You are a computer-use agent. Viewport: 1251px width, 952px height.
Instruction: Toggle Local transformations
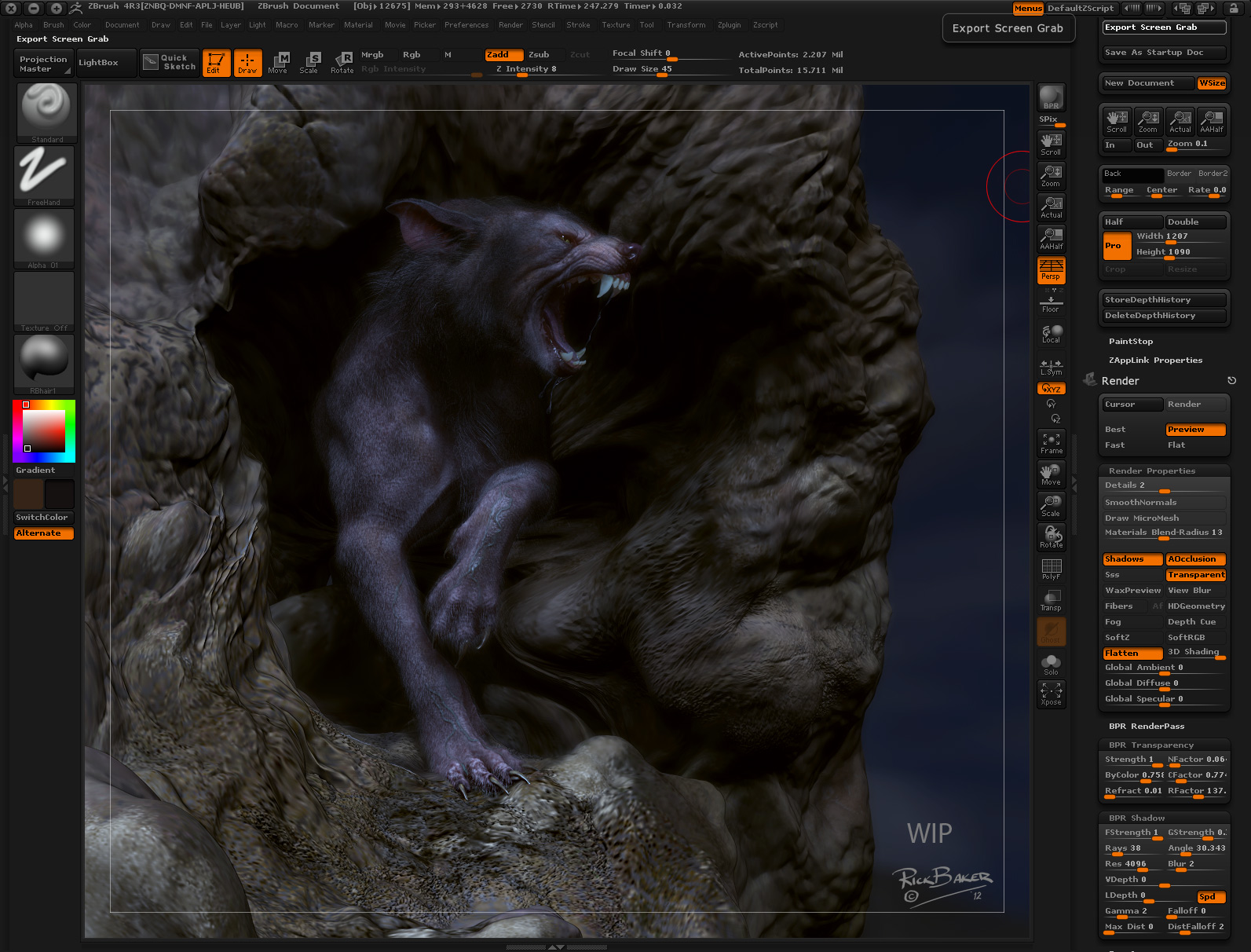pos(1051,333)
